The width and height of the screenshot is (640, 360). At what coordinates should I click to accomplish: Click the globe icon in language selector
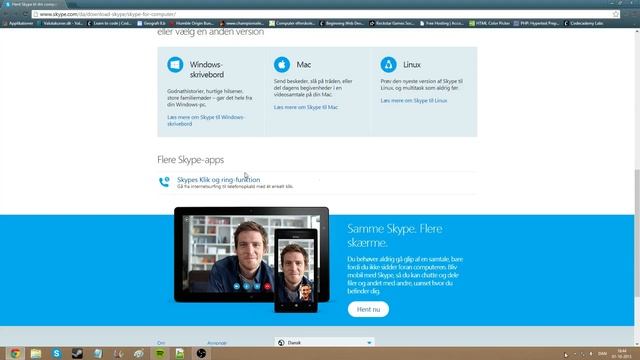(281, 343)
